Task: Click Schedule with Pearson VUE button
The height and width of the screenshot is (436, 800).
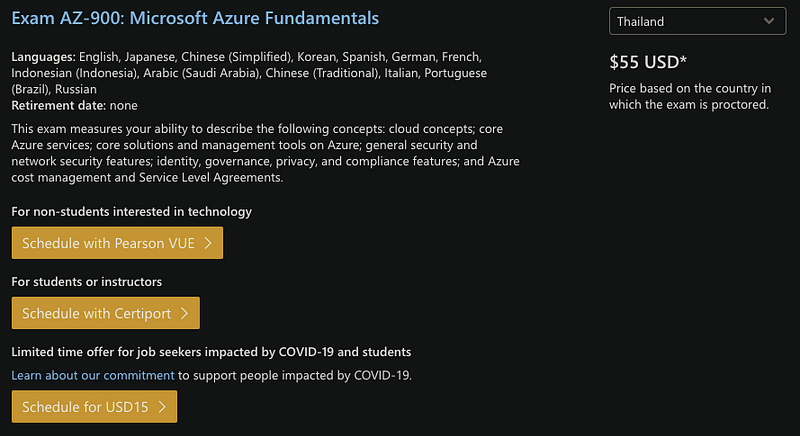Action: pos(117,243)
